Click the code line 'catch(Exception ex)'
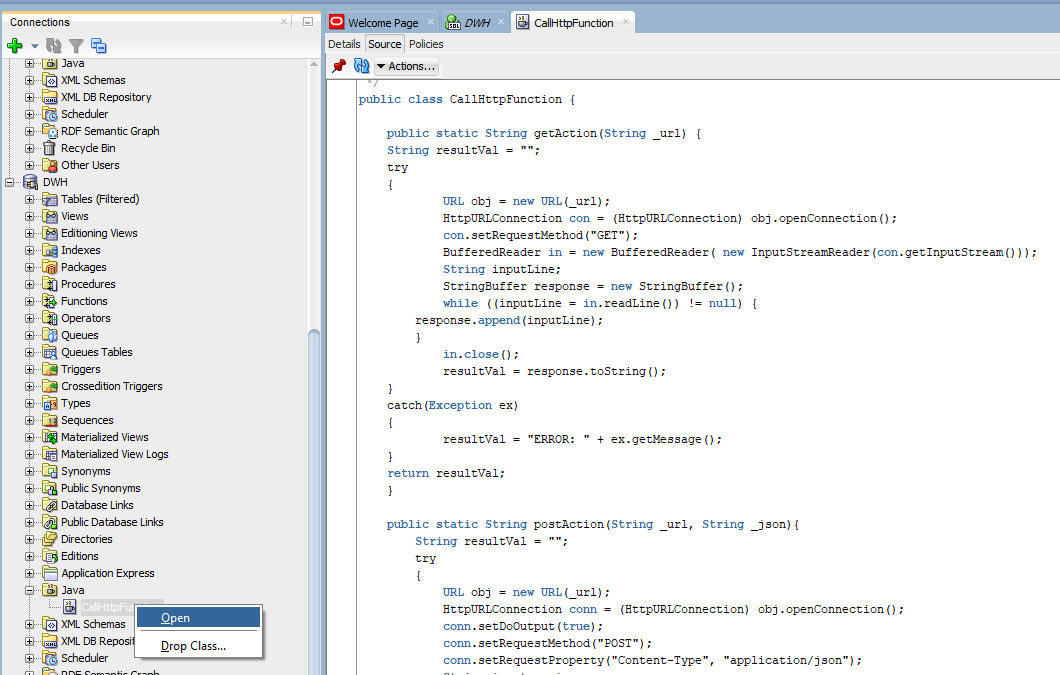The image size is (1060, 675). point(452,405)
